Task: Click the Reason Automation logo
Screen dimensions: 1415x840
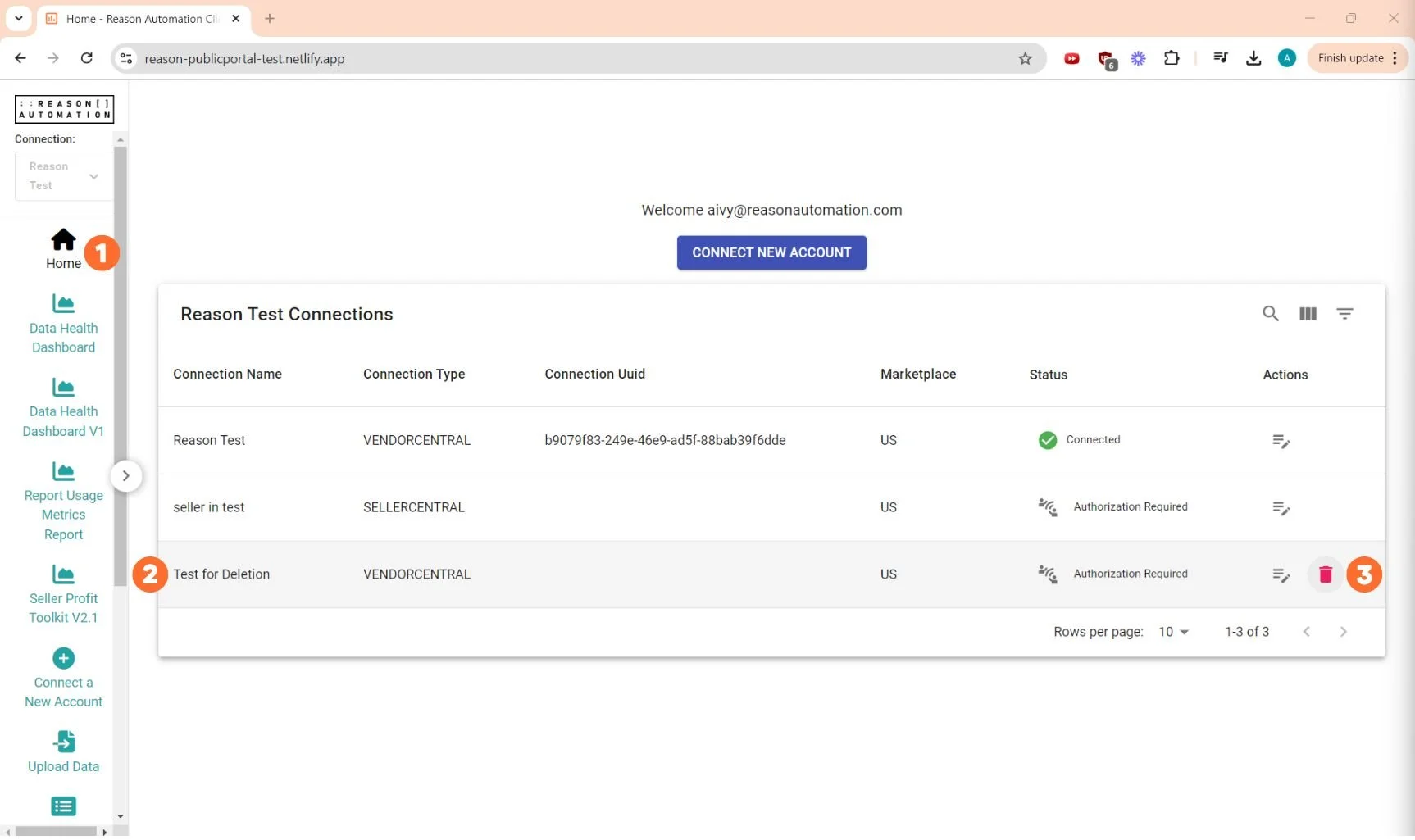Action: coord(64,109)
